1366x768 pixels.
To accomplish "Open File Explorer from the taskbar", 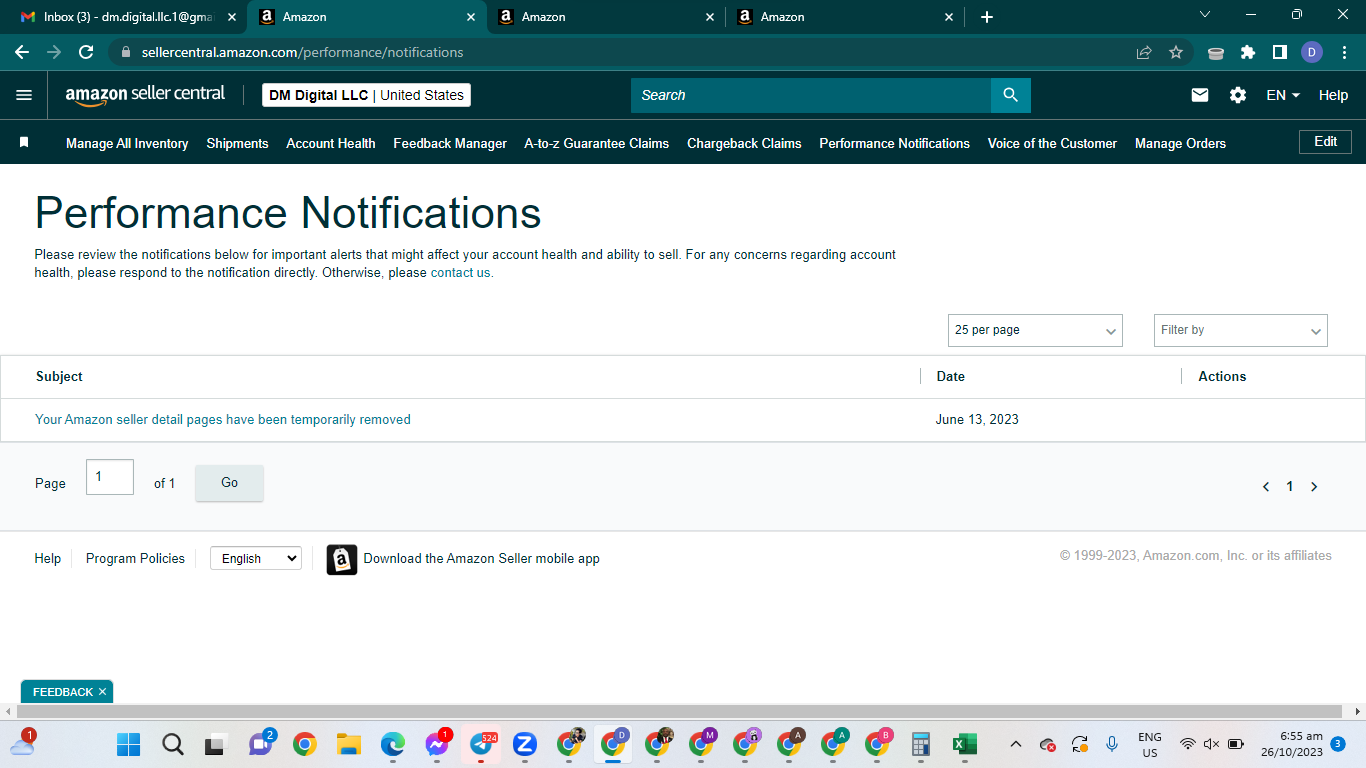I will coord(348,744).
